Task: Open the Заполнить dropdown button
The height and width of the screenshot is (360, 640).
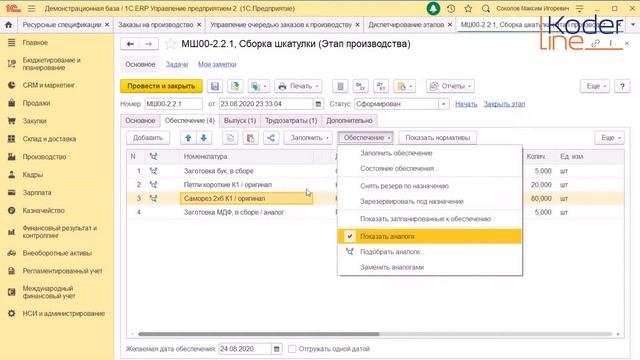Action: pyautogui.click(x=308, y=138)
